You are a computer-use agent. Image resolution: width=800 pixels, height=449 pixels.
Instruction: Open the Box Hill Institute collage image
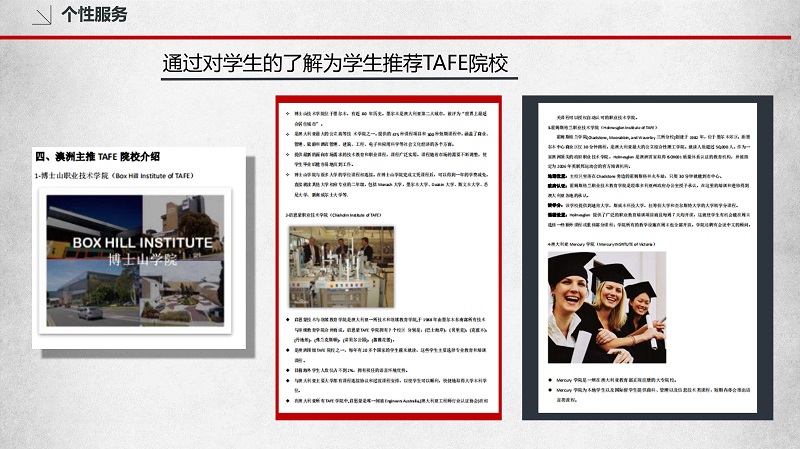[135, 261]
